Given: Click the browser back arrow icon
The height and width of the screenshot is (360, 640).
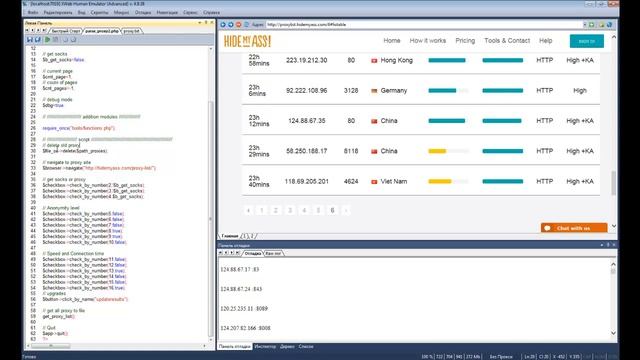Looking at the screenshot, I should 223,24.
